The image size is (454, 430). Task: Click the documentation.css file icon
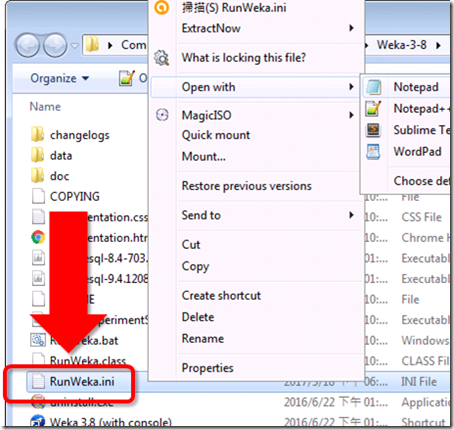point(38,217)
